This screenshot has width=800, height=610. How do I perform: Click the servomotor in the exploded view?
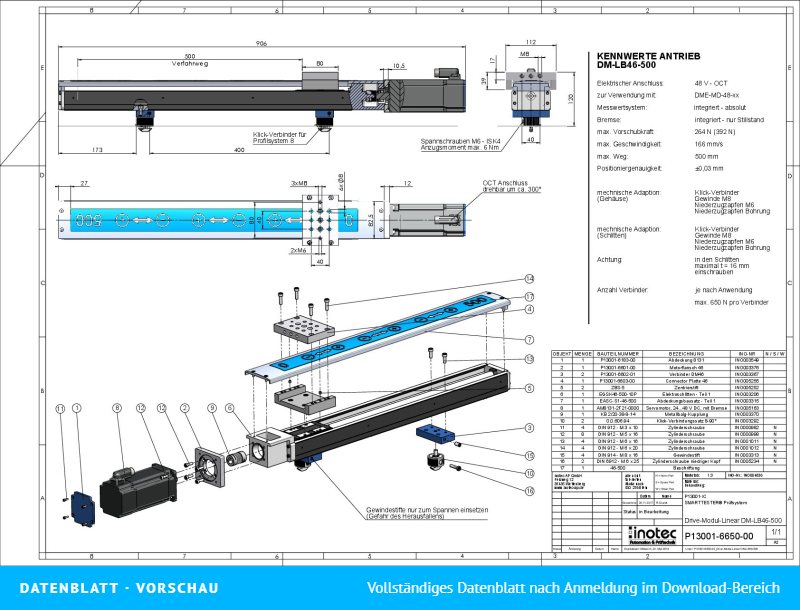138,491
